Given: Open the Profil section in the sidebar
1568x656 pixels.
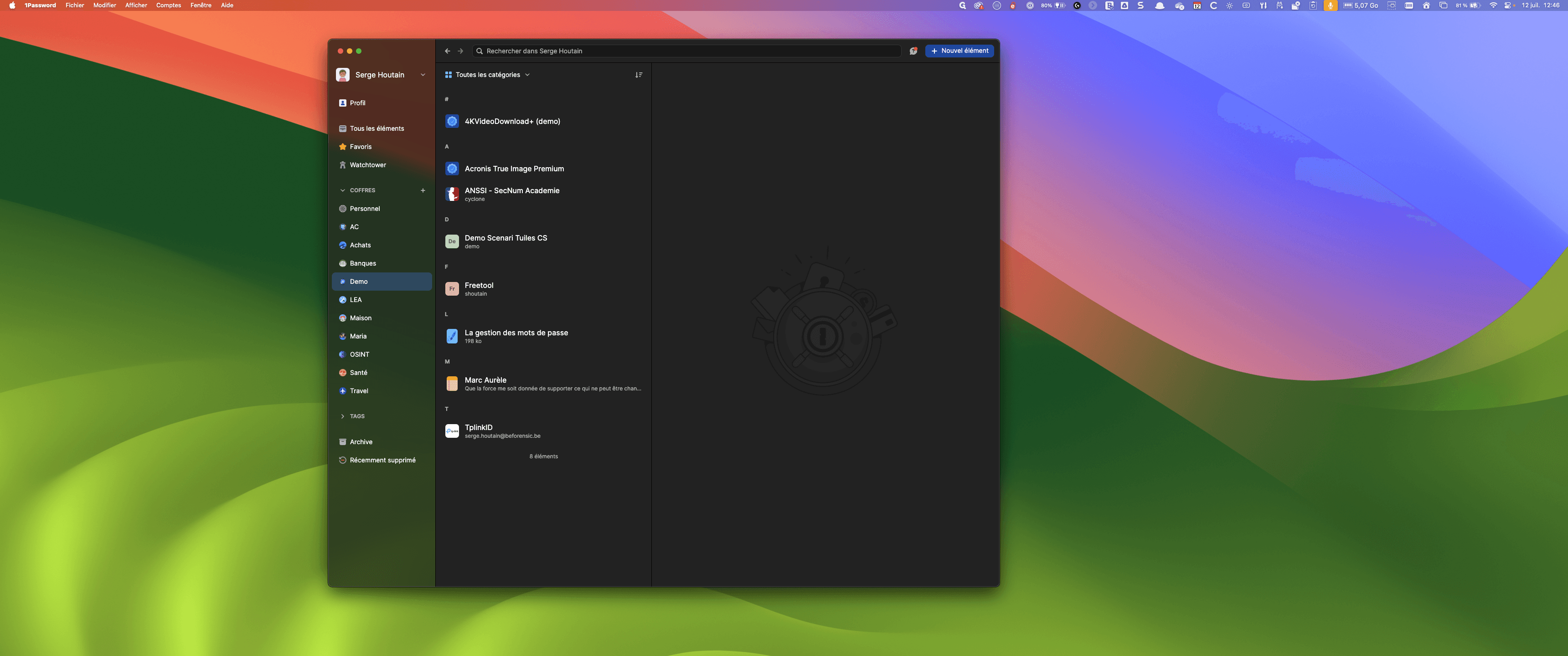Looking at the screenshot, I should [382, 103].
